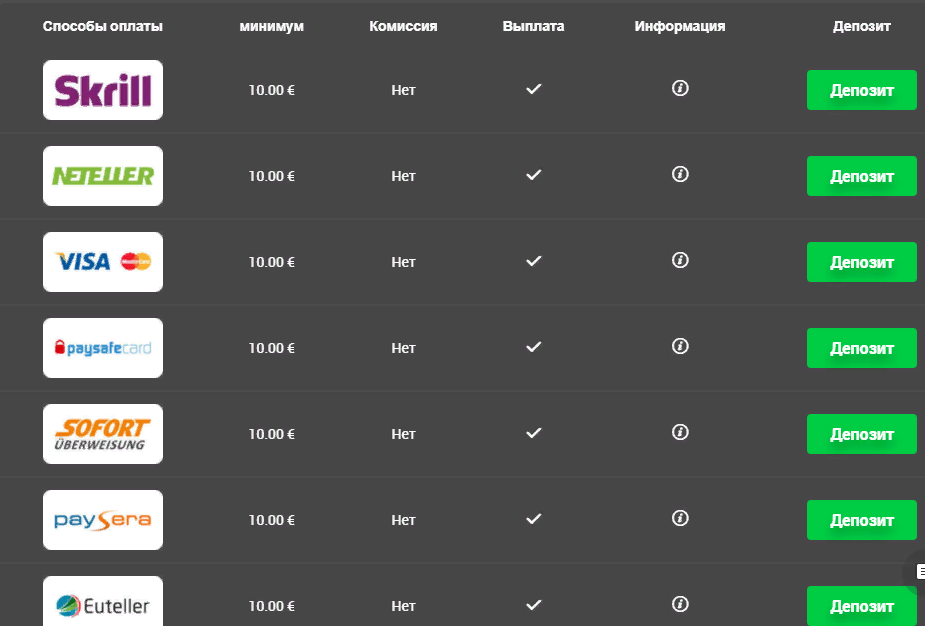View paysafecard information icon
The height and width of the screenshot is (626, 925).
click(x=680, y=346)
